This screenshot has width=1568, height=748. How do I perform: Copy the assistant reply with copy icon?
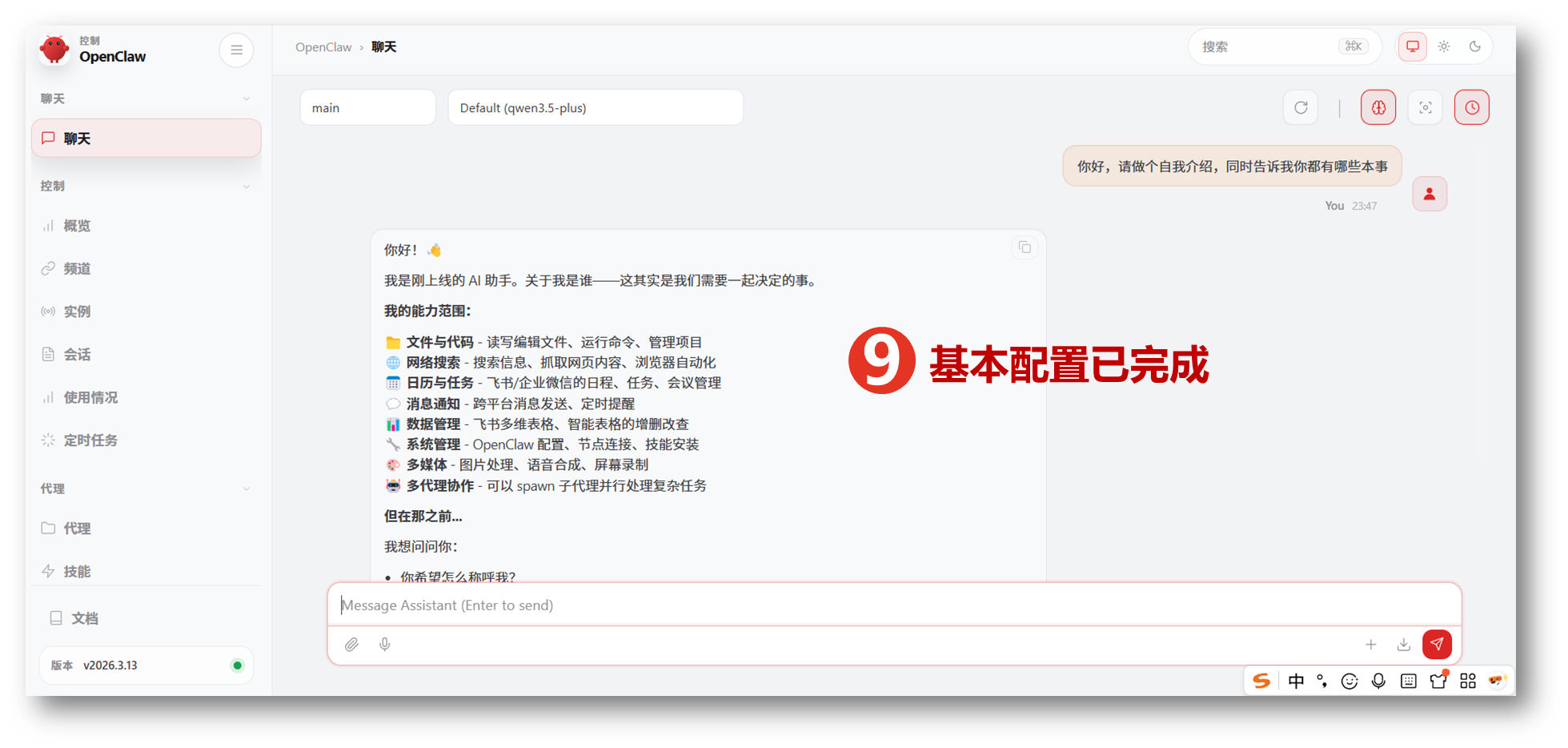click(1025, 247)
